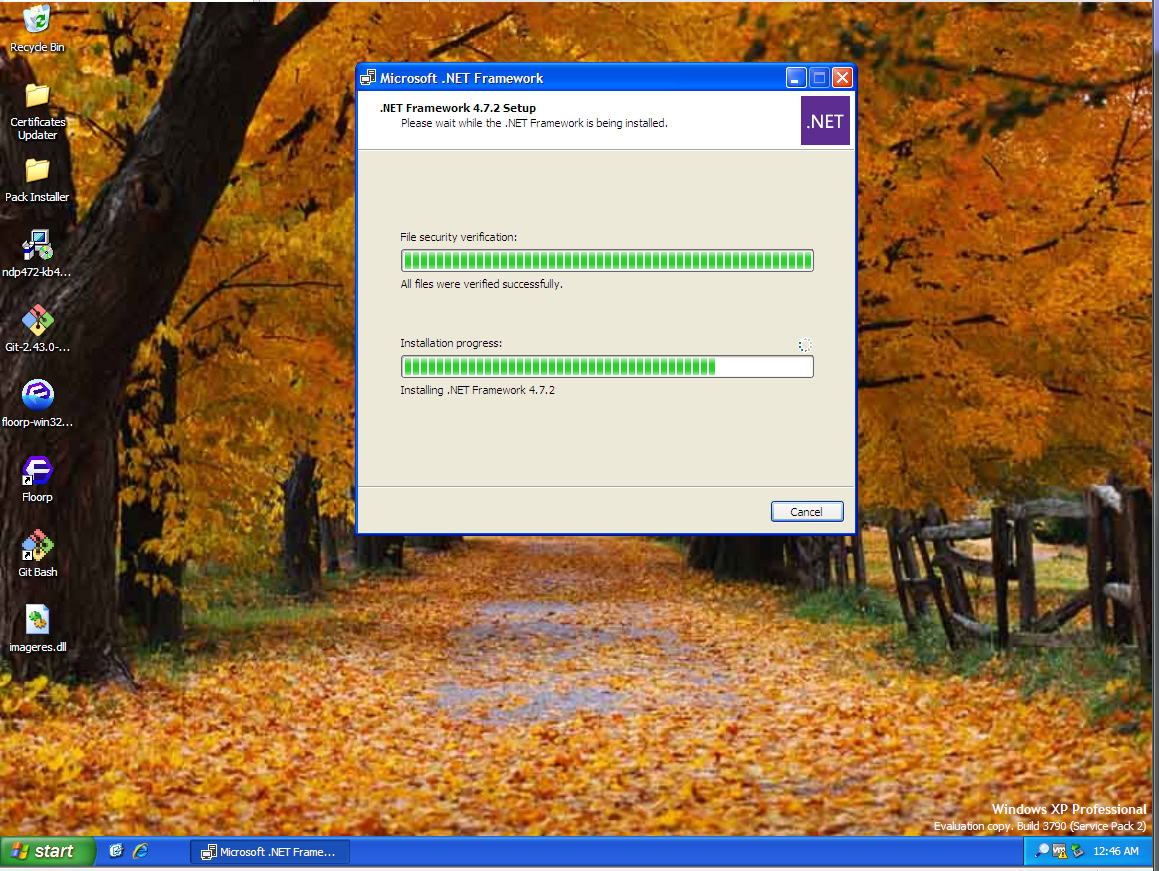Click the Installation progress bar
The image size is (1159, 871).
[x=607, y=367]
